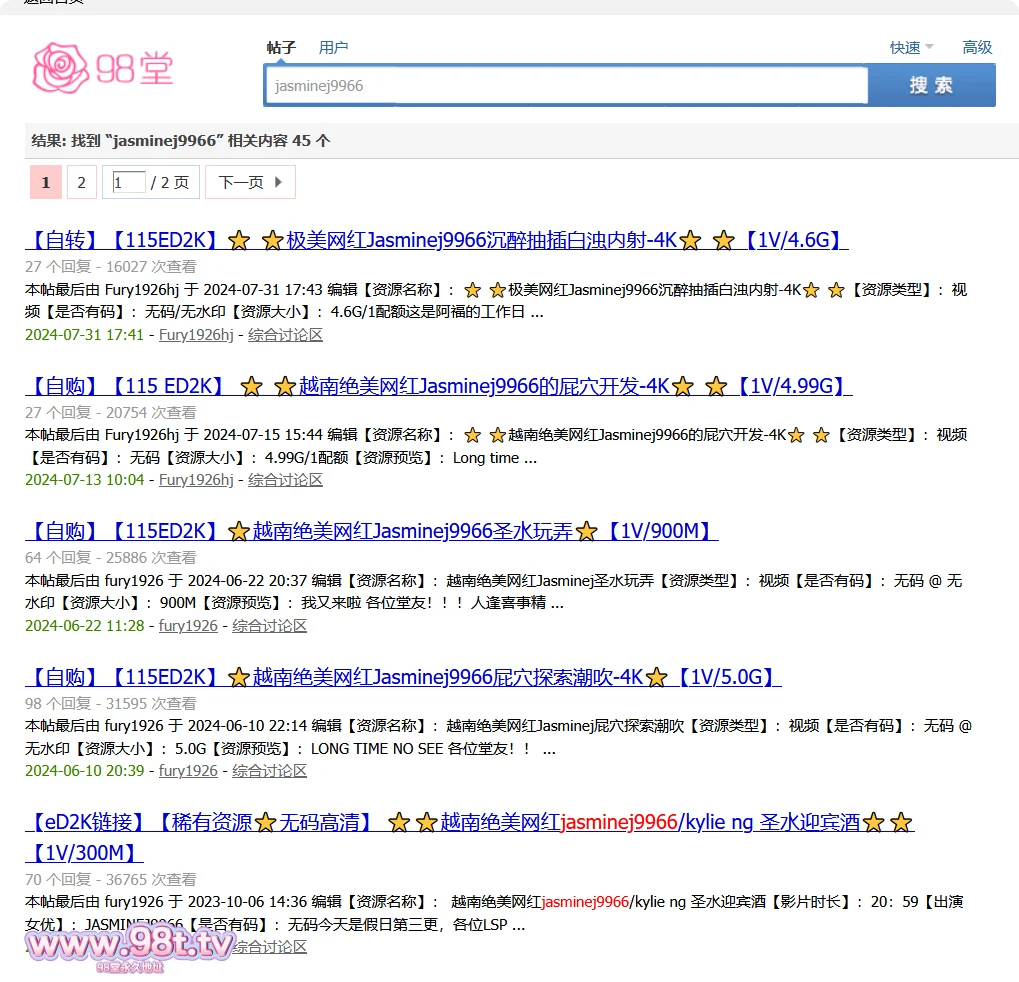Focus the search keyword input field
The image size is (1019, 982).
pos(565,86)
